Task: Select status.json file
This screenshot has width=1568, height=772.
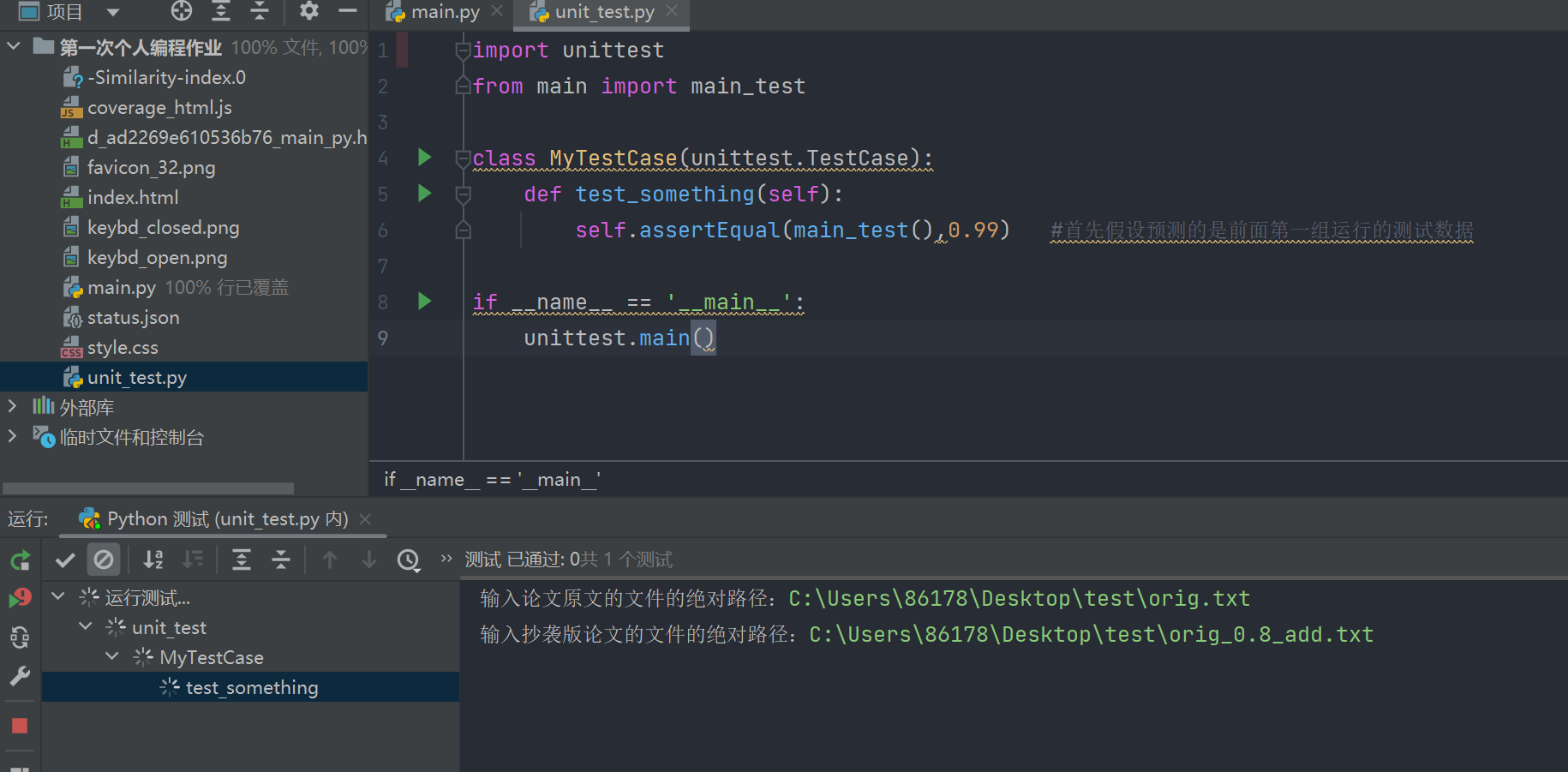Action: (133, 318)
